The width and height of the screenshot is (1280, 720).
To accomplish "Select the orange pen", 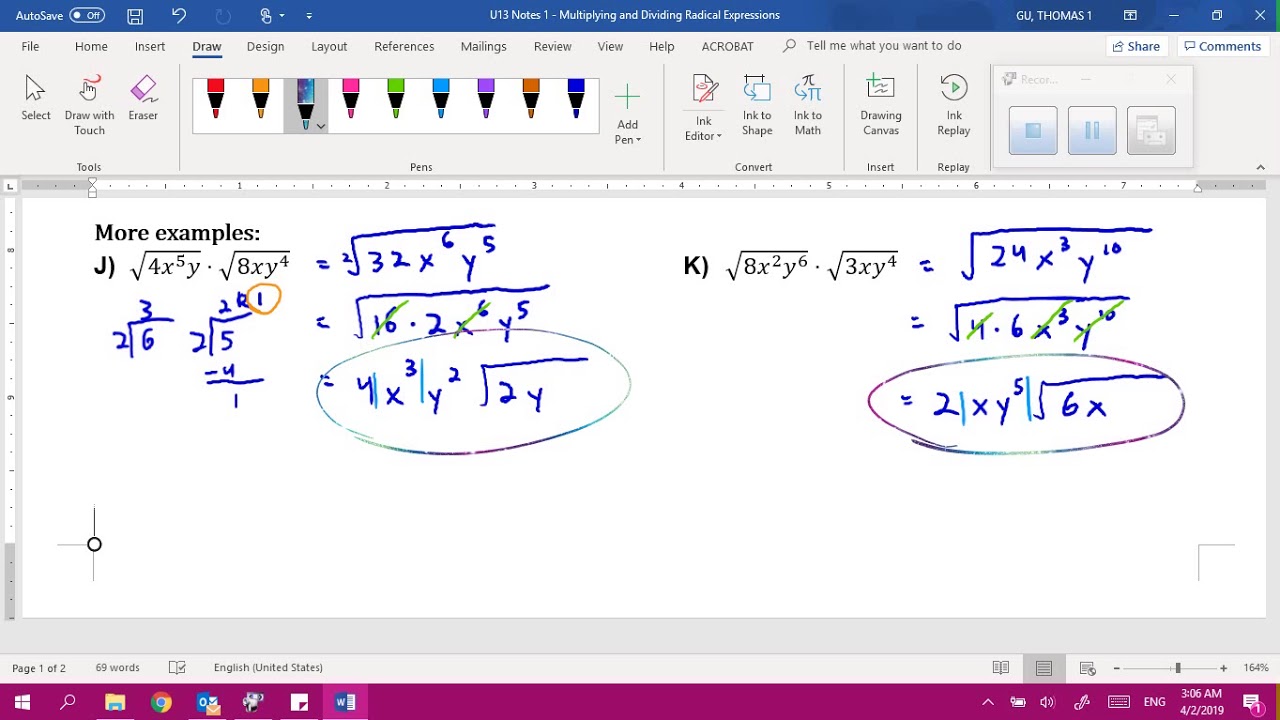I will [260, 100].
